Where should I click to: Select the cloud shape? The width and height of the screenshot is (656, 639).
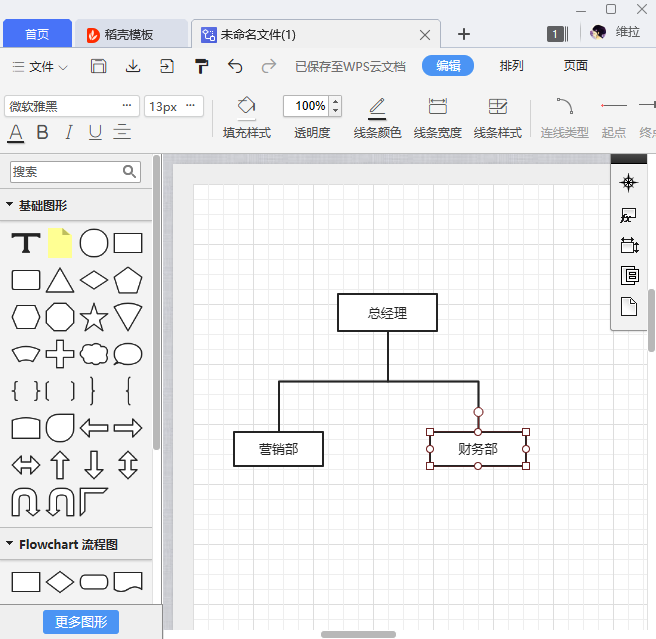click(94, 354)
